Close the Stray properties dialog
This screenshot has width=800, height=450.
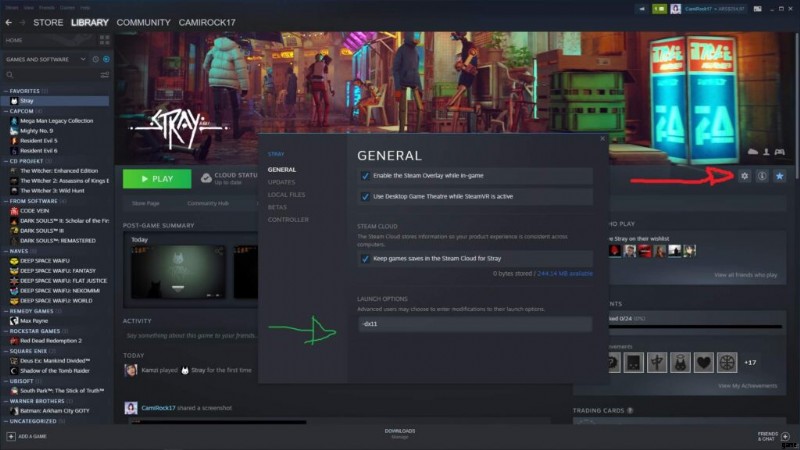(x=602, y=139)
